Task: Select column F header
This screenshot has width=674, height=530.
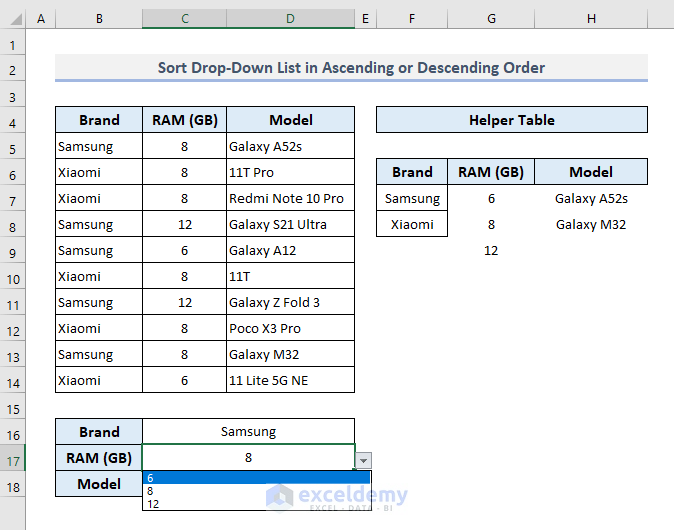Action: coord(412,19)
